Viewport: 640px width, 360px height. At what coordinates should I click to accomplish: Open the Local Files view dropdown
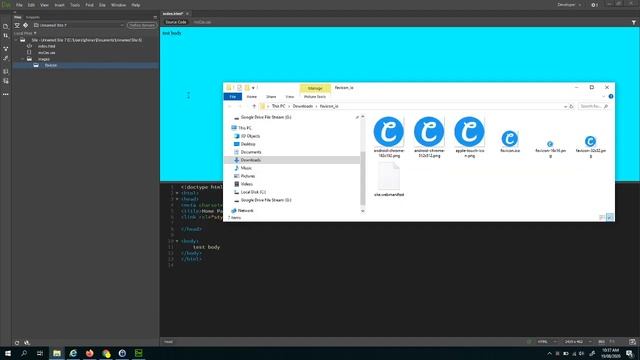[25, 33]
